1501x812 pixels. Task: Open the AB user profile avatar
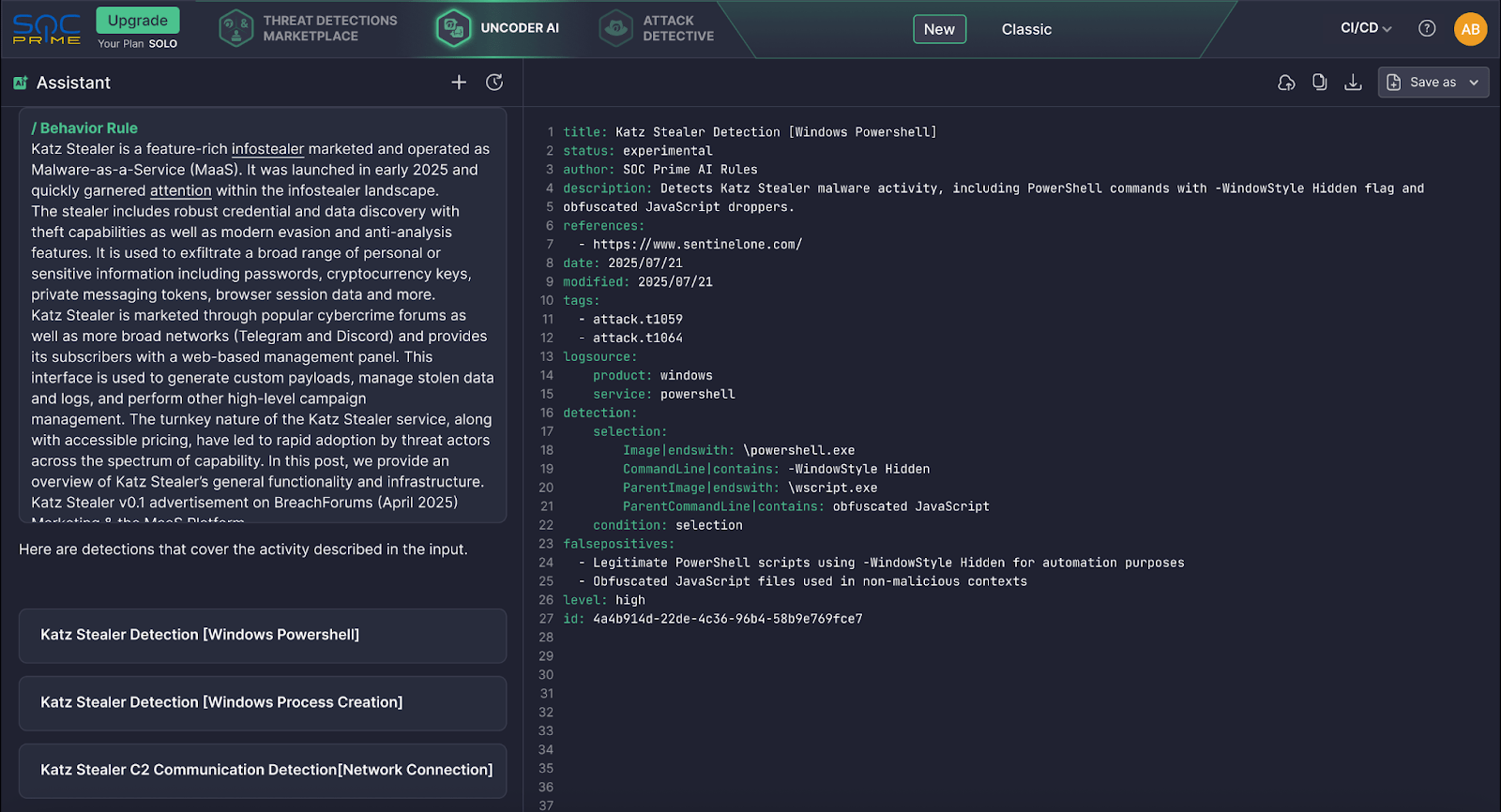coord(1470,29)
